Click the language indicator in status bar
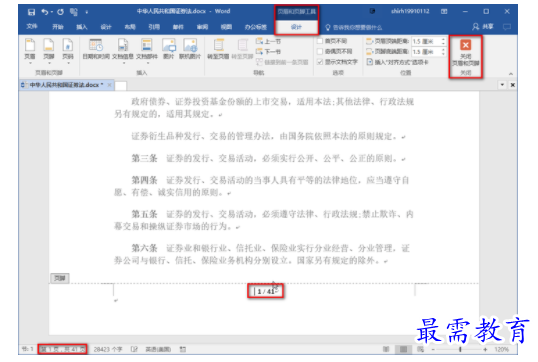The image size is (538, 362). tap(158, 349)
